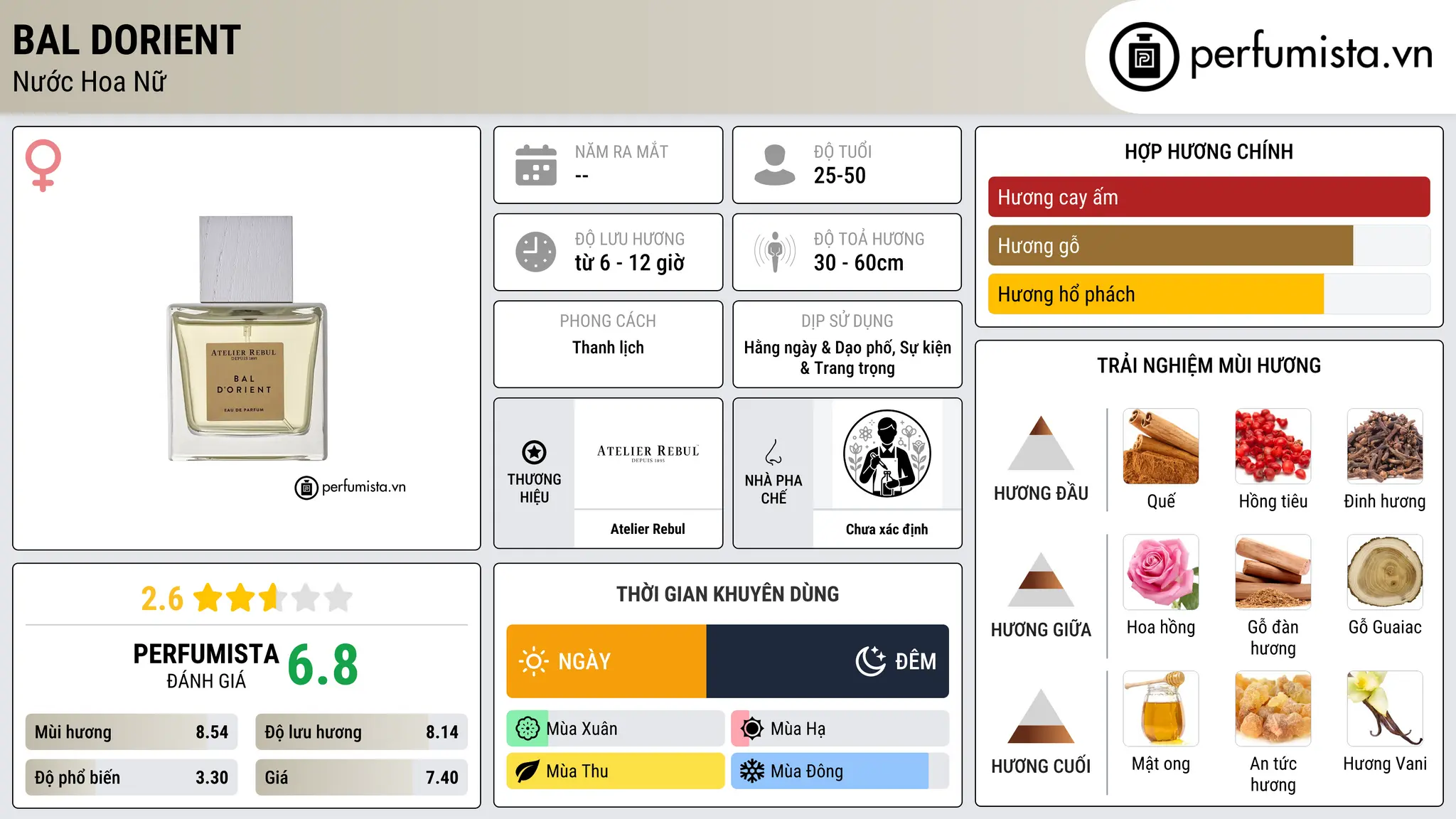Click the Hằng ngày & Dạo phố occasion text

tap(847, 358)
